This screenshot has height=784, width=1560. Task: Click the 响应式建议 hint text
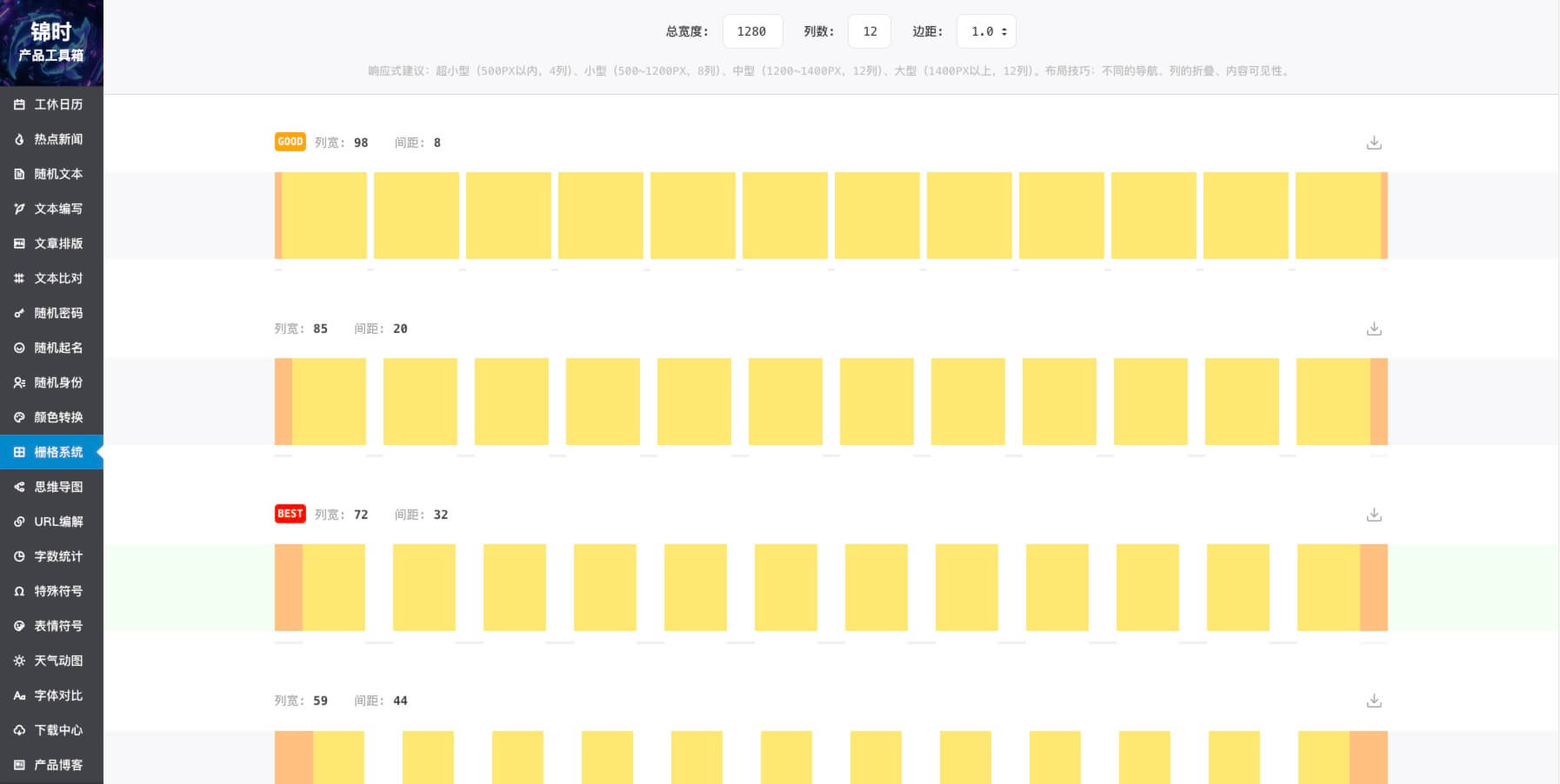[830, 71]
